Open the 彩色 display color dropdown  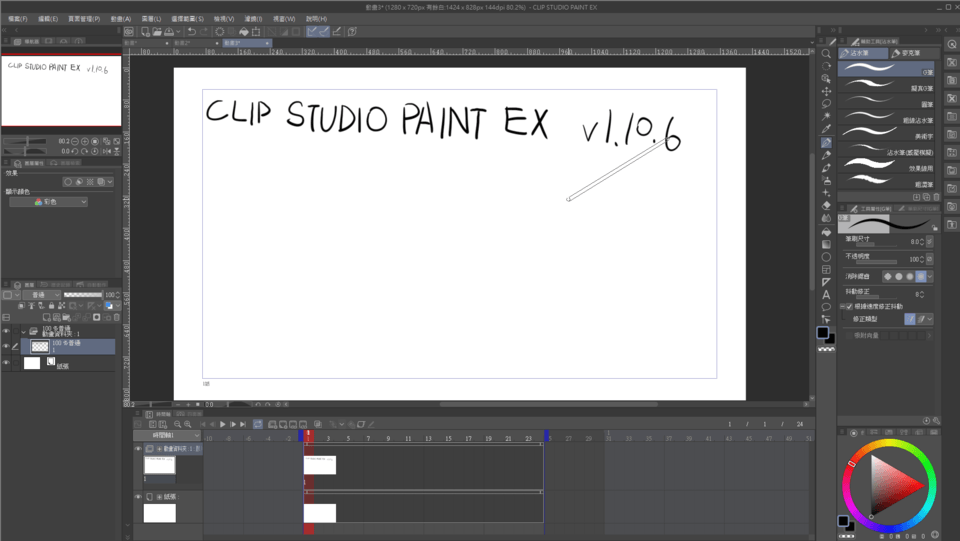[x=48, y=202]
